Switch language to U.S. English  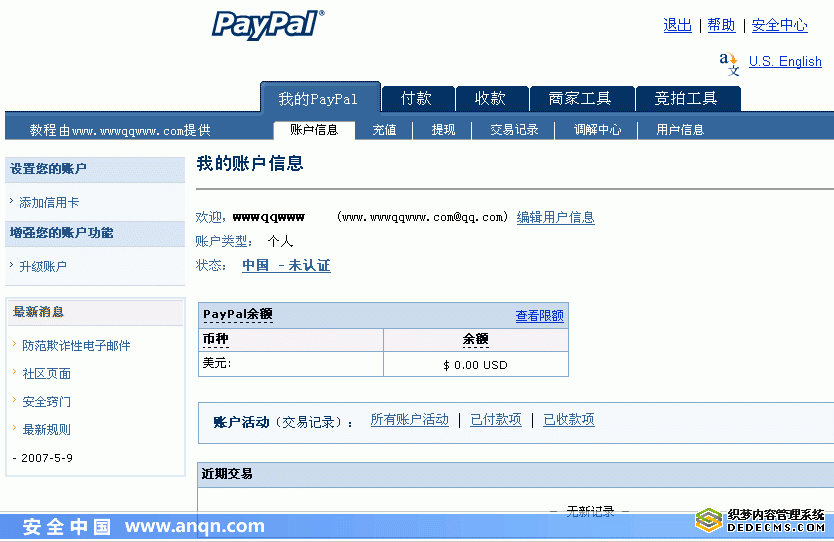coord(785,62)
